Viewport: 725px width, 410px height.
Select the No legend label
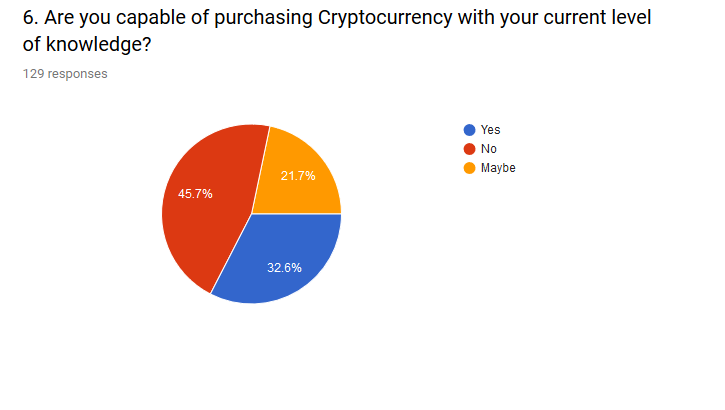coord(488,149)
